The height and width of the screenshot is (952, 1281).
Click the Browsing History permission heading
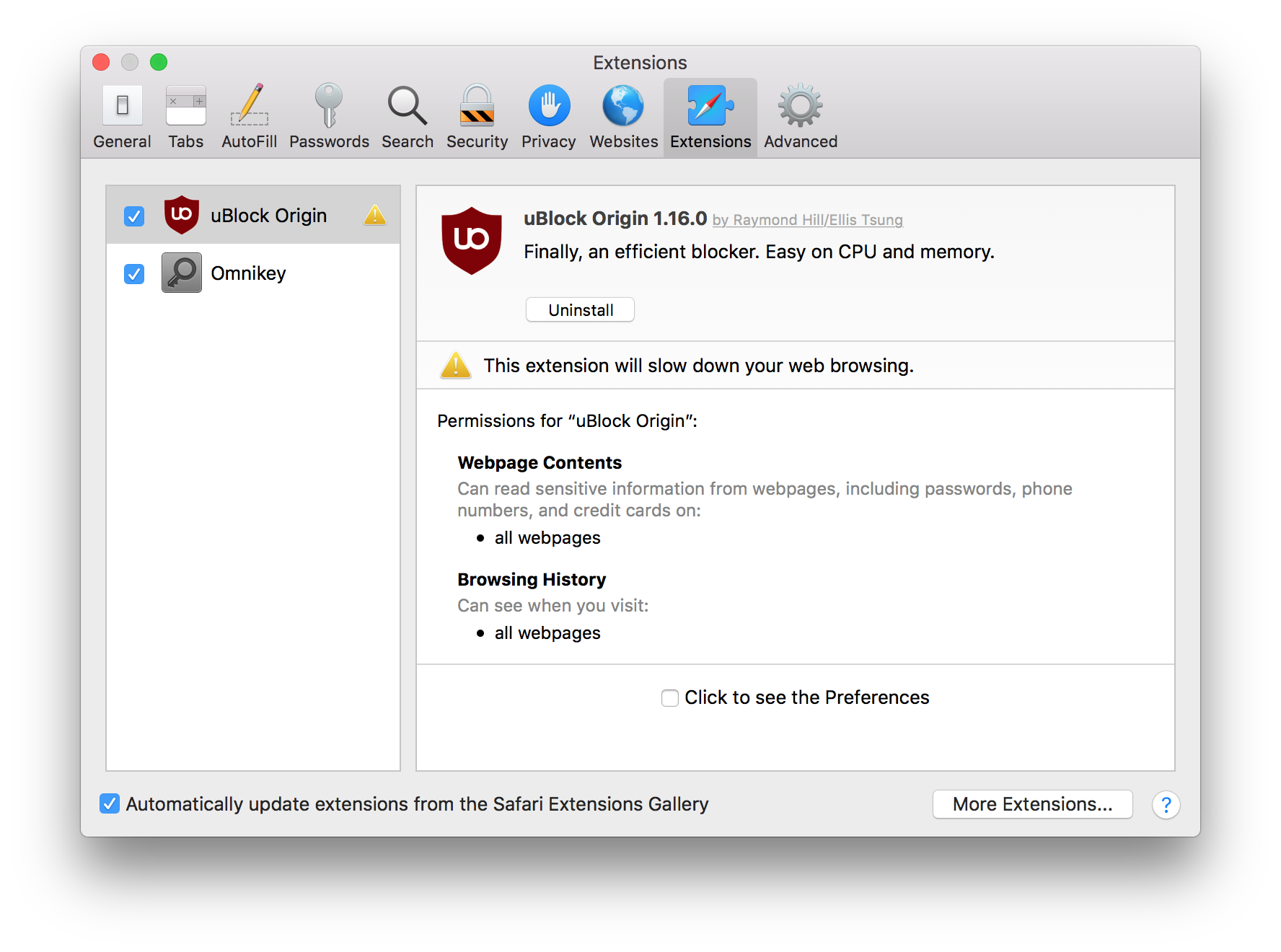click(x=532, y=579)
